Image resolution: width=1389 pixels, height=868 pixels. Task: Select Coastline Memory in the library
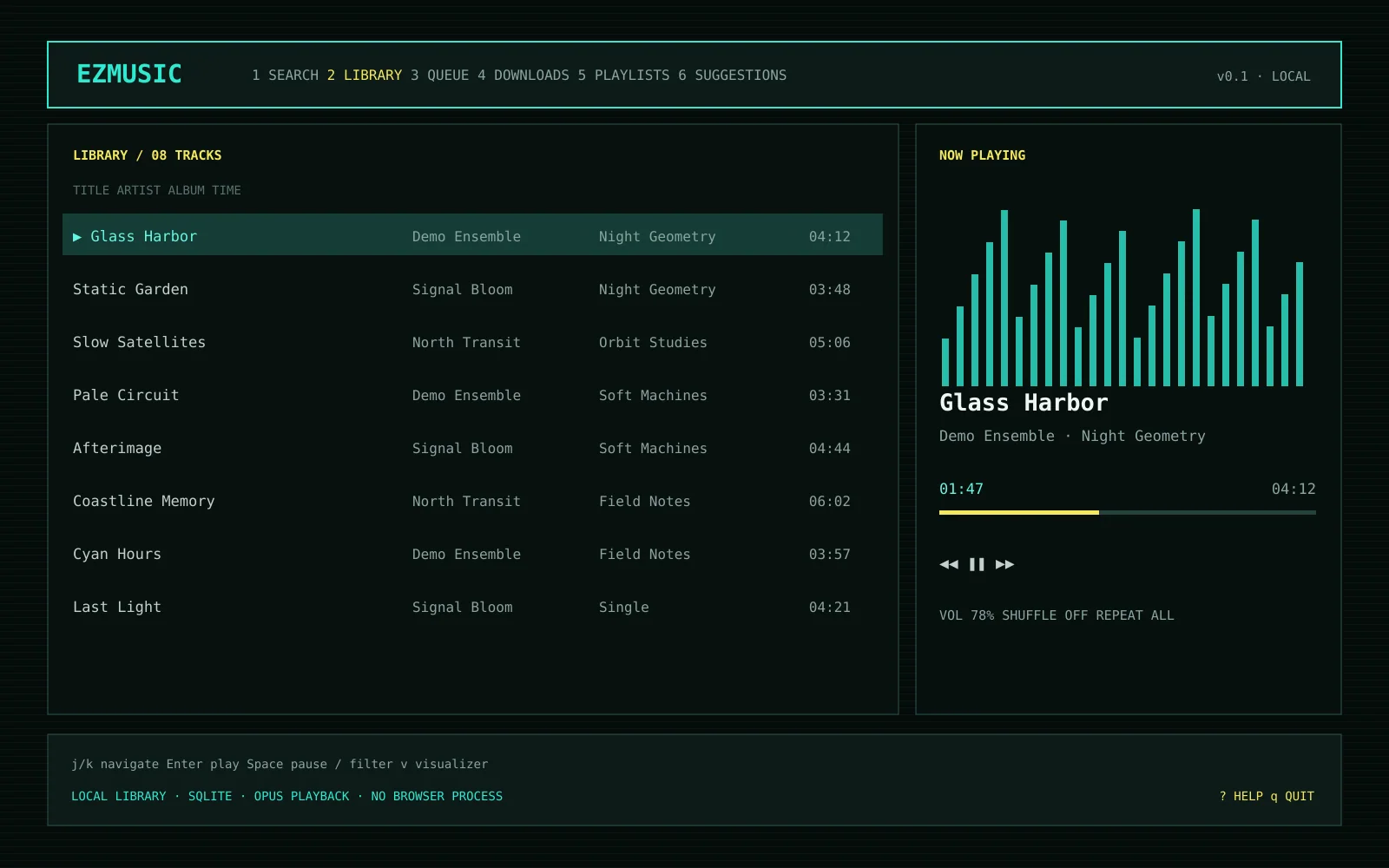[x=472, y=501]
